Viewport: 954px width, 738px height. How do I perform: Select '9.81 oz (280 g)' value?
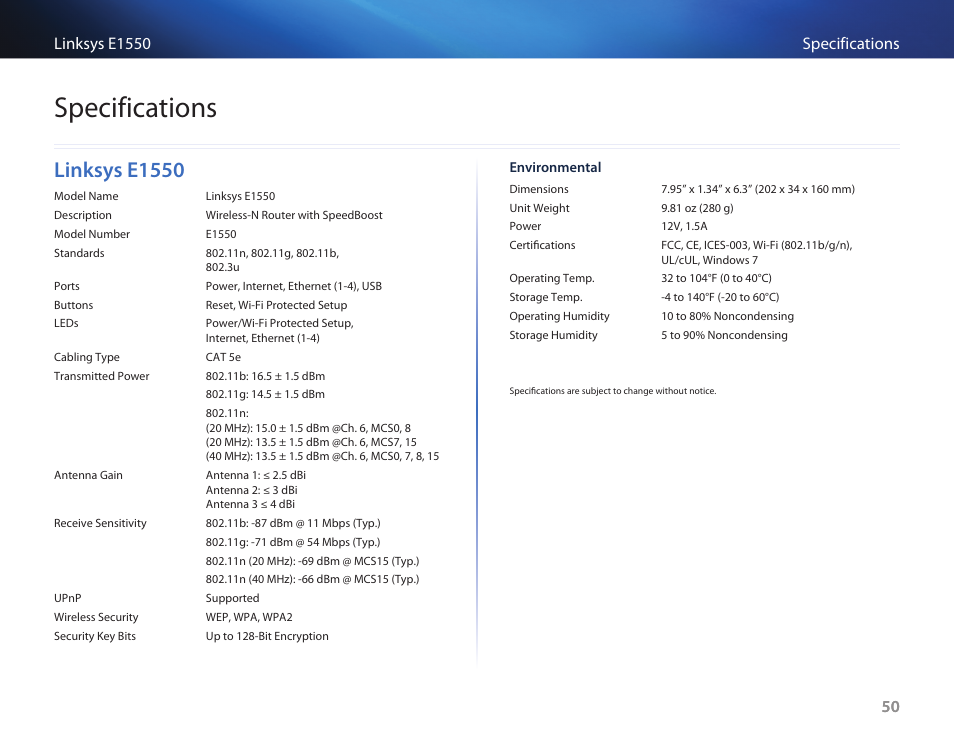[x=697, y=208]
